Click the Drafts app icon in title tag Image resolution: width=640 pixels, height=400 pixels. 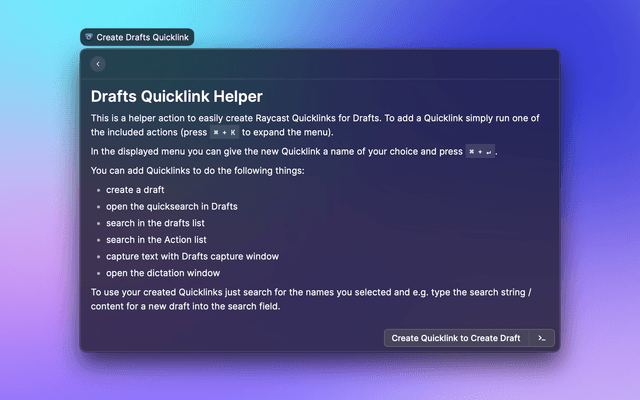pos(89,37)
